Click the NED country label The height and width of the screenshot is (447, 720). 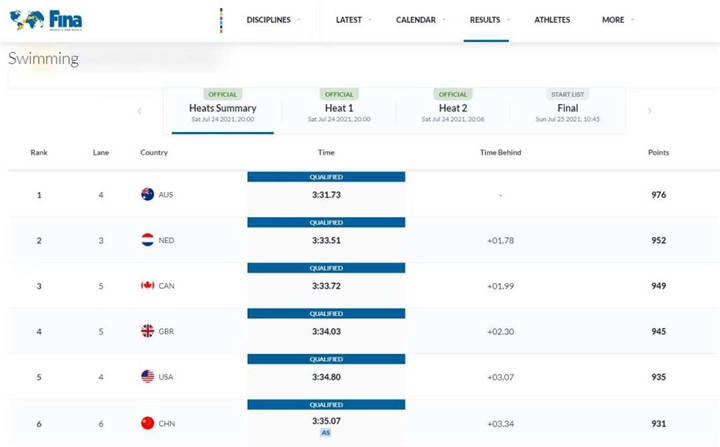pos(166,240)
